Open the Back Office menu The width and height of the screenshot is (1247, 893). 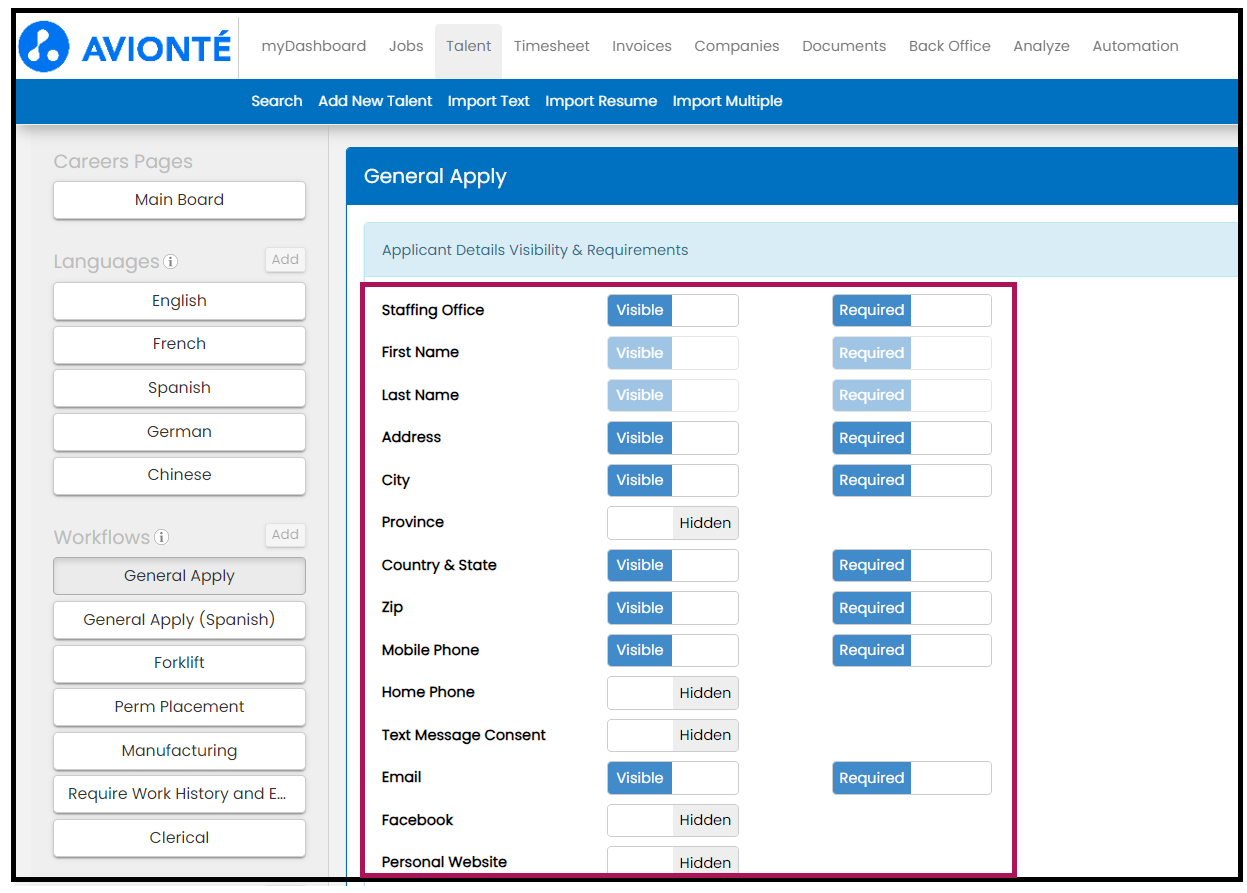coord(949,46)
